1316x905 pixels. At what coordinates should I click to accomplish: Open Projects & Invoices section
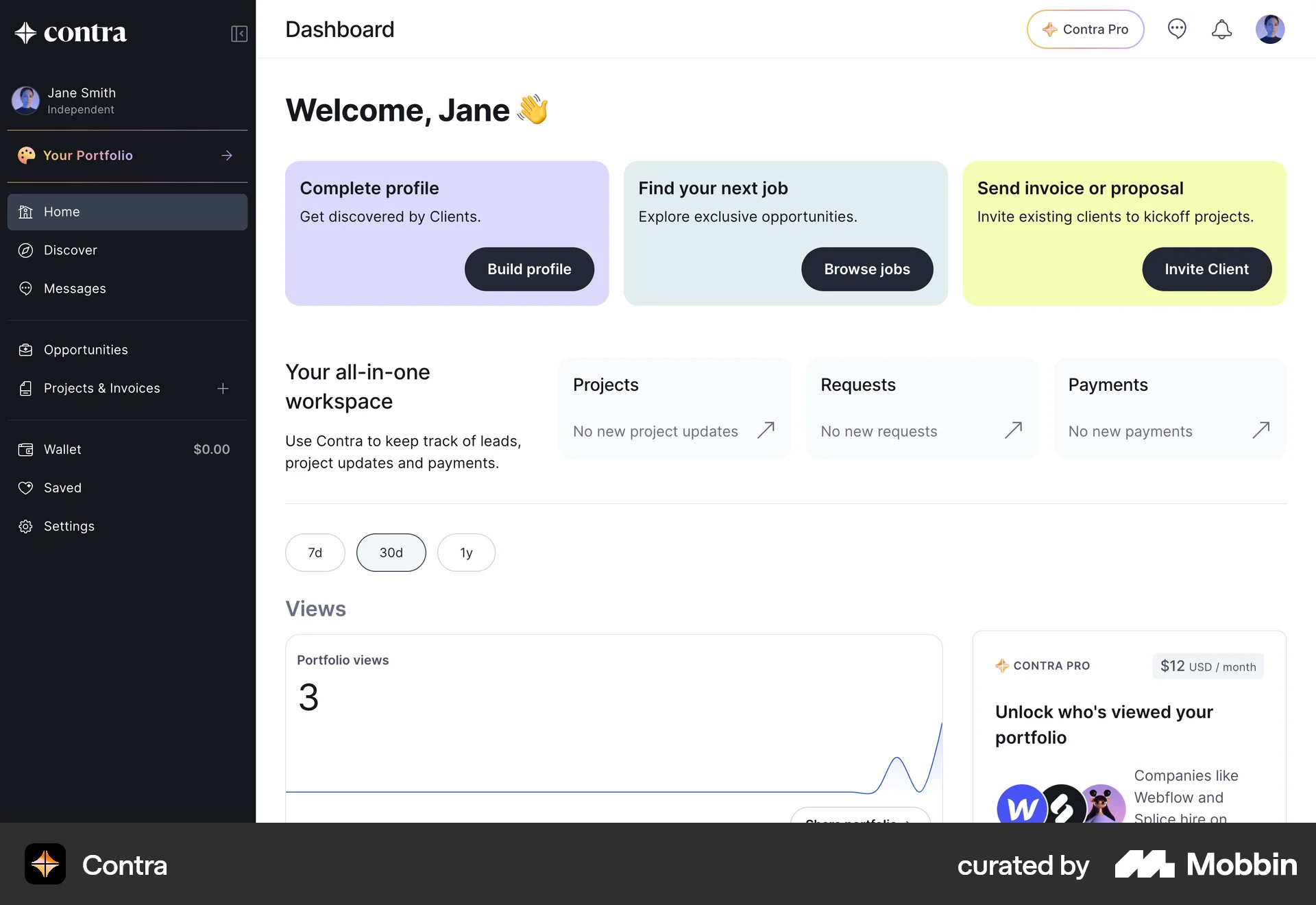(102, 388)
